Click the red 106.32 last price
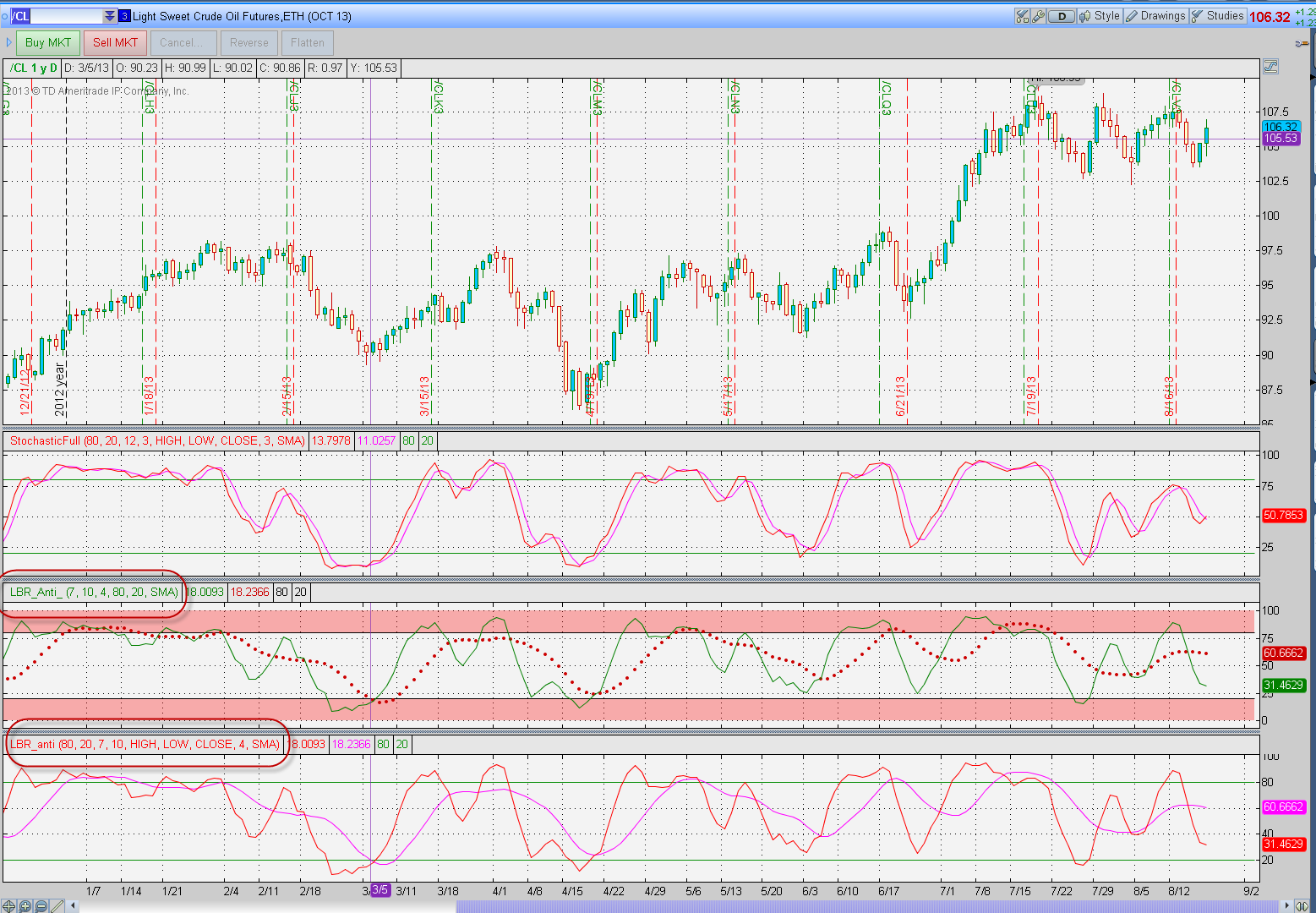This screenshot has width=1316, height=913. coord(1270,17)
